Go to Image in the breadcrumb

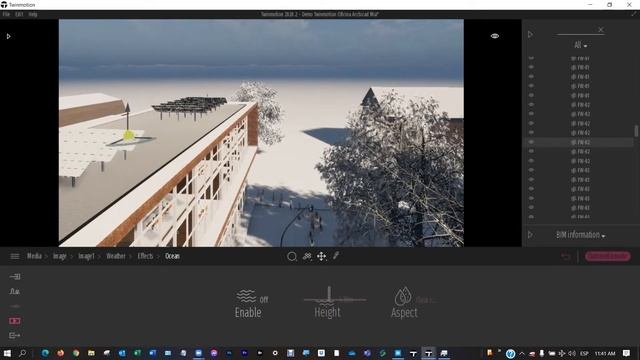point(60,256)
